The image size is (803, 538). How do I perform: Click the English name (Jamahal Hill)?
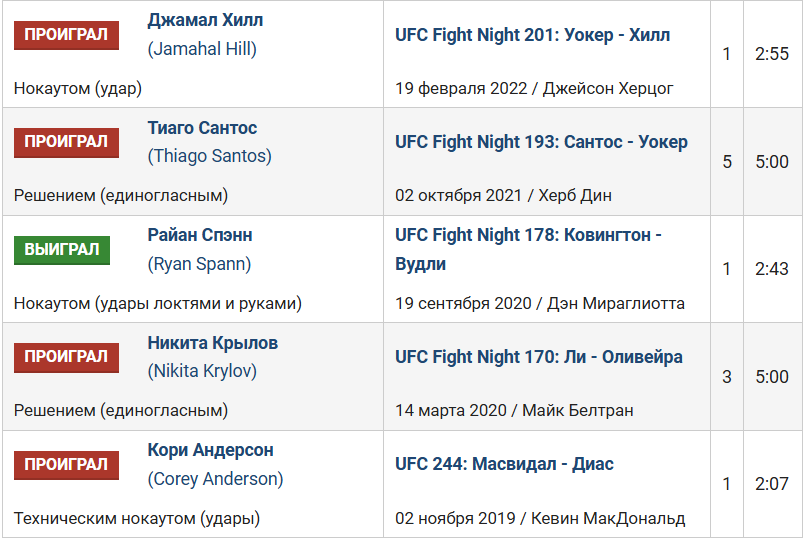click(202, 49)
